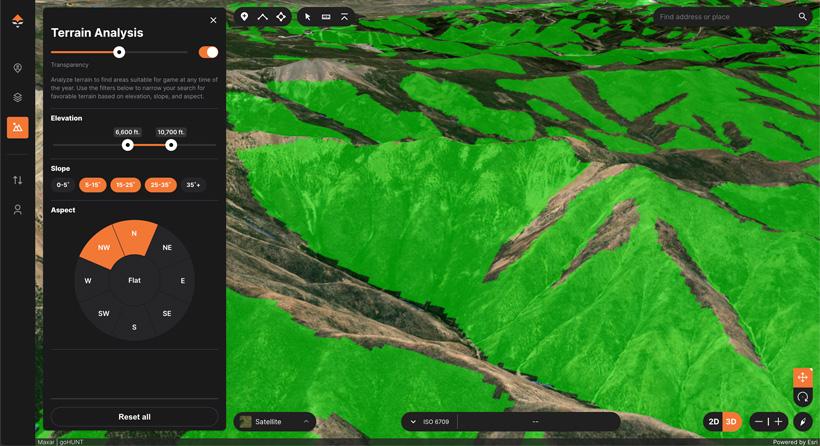This screenshot has height=446, width=820.
Task: Deselect the NW aspect wedge
Action: (103, 247)
